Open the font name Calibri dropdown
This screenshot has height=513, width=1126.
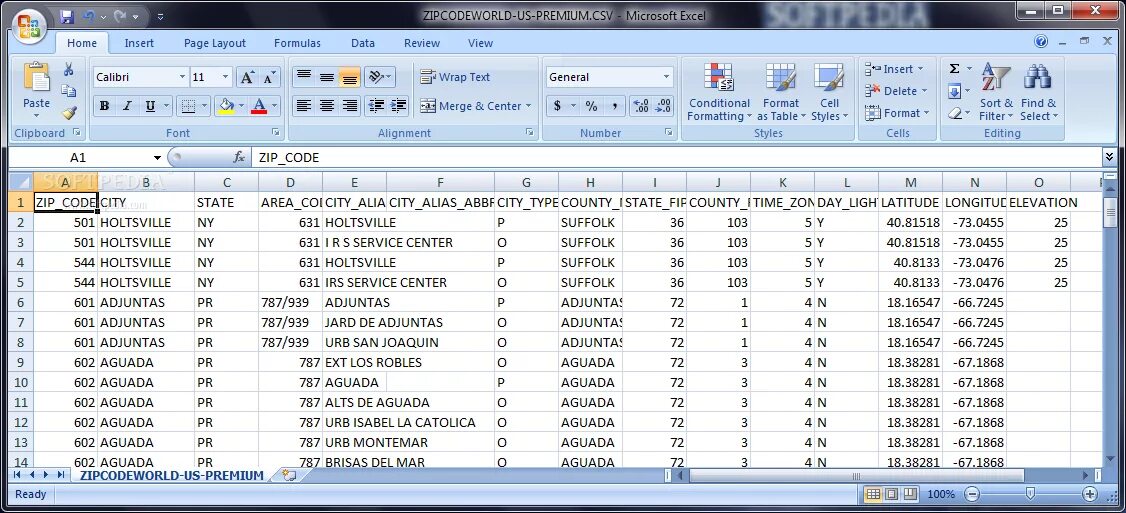coord(182,77)
